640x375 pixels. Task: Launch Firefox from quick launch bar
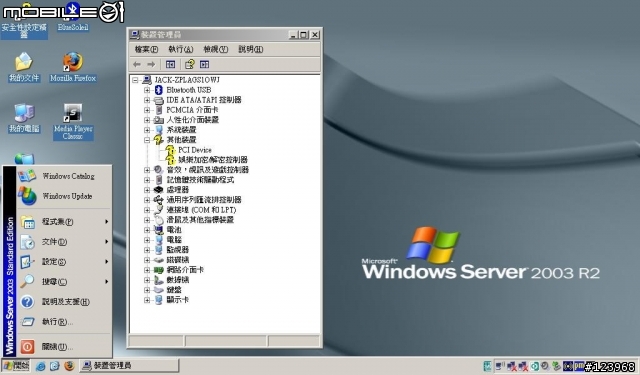click(x=69, y=366)
